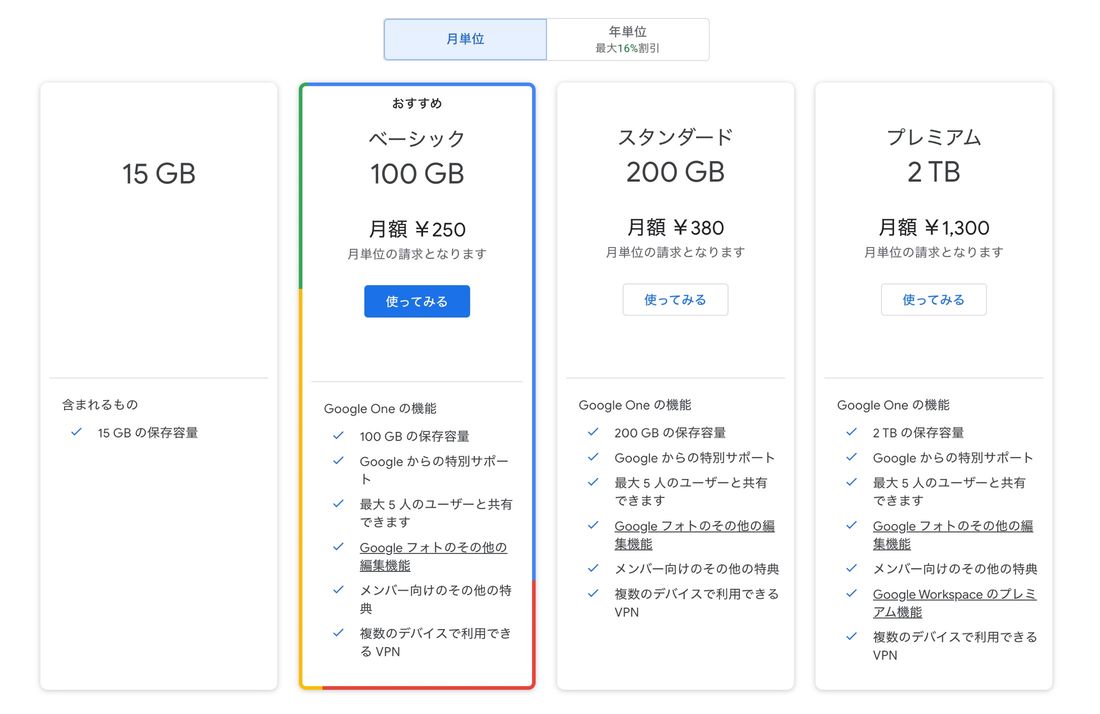1100x714 pixels.
Task: Switch to 年単位 yearly billing tab
Action: pyautogui.click(x=628, y=39)
